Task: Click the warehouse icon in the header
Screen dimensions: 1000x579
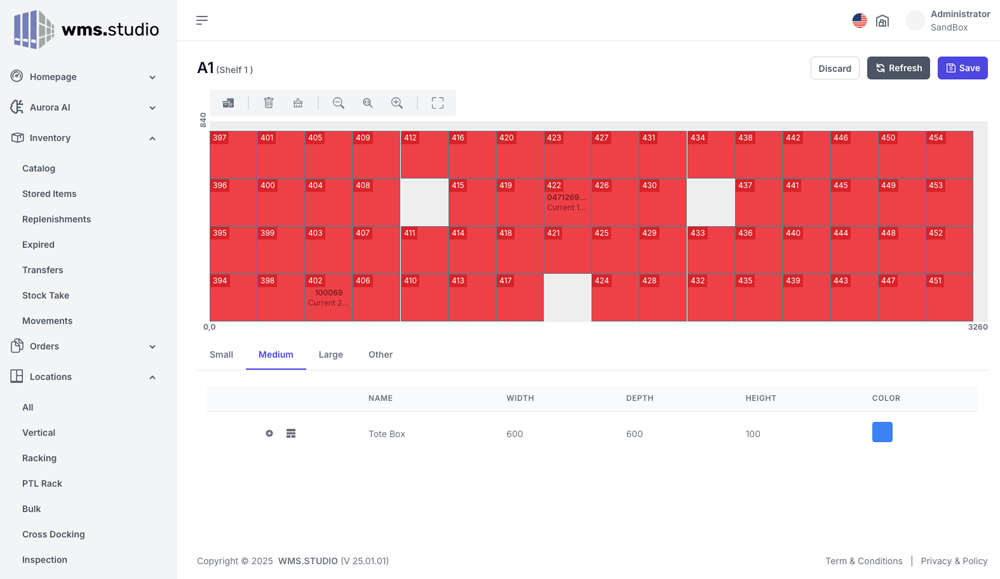Action: click(882, 21)
